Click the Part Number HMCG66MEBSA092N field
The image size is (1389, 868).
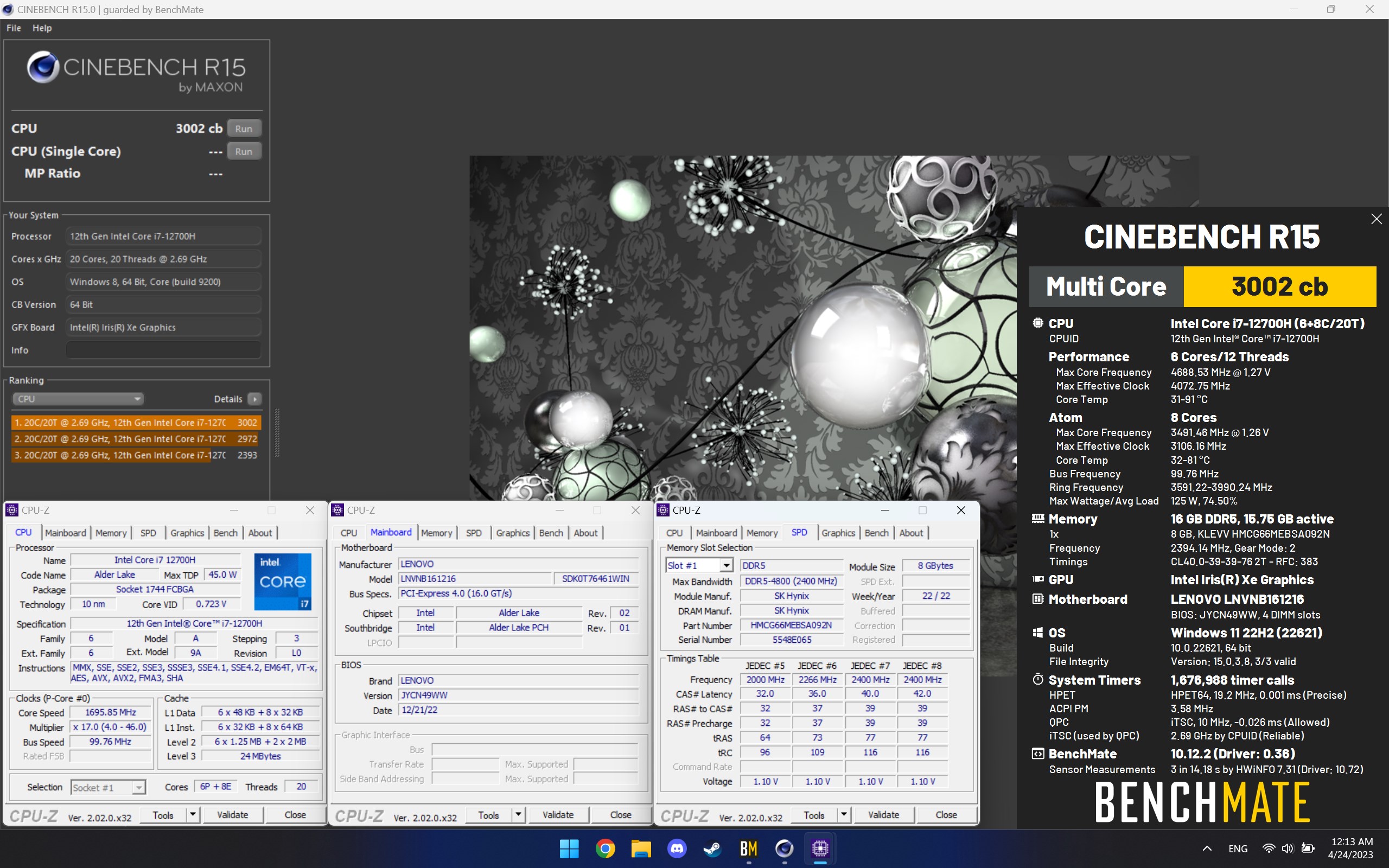coord(792,625)
